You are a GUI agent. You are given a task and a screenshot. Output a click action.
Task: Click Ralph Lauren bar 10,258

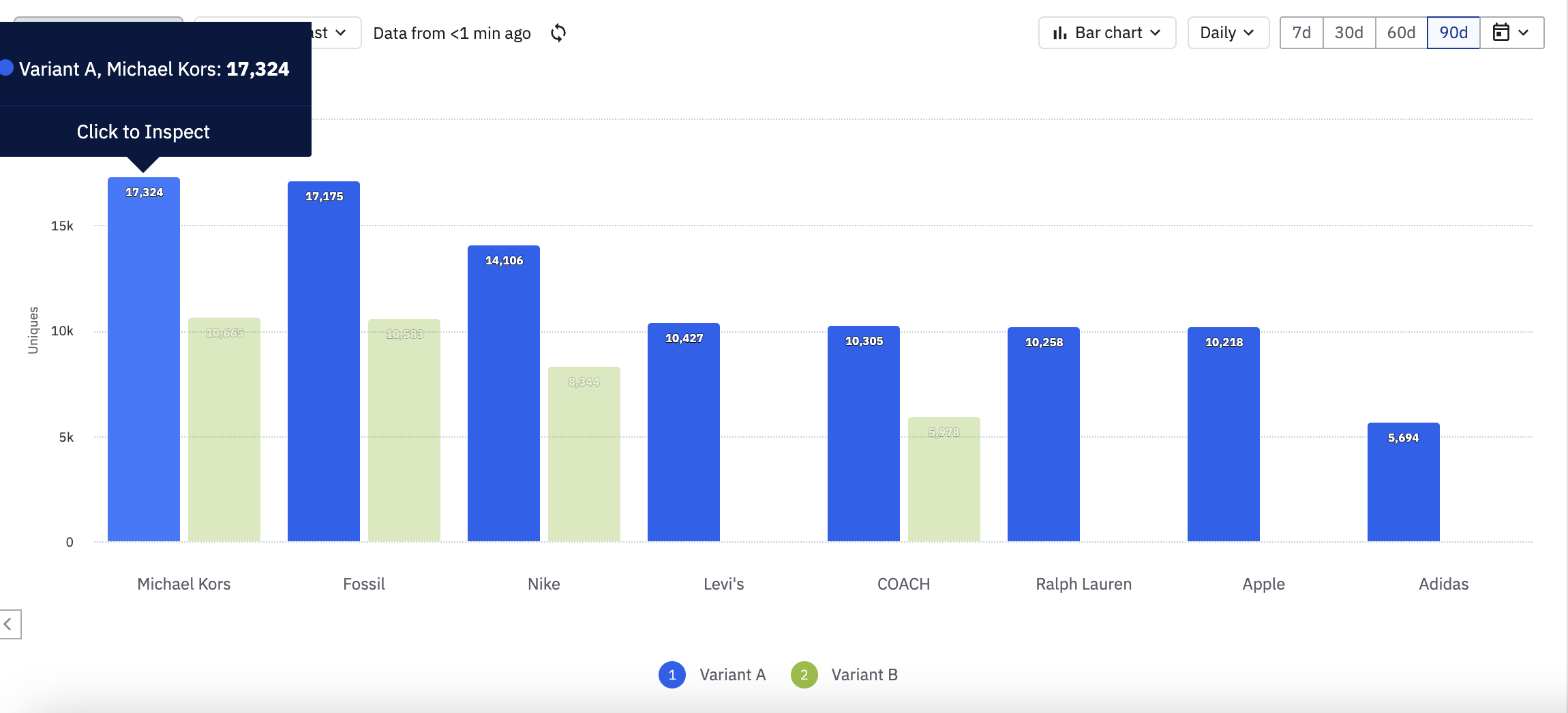pyautogui.click(x=1044, y=434)
